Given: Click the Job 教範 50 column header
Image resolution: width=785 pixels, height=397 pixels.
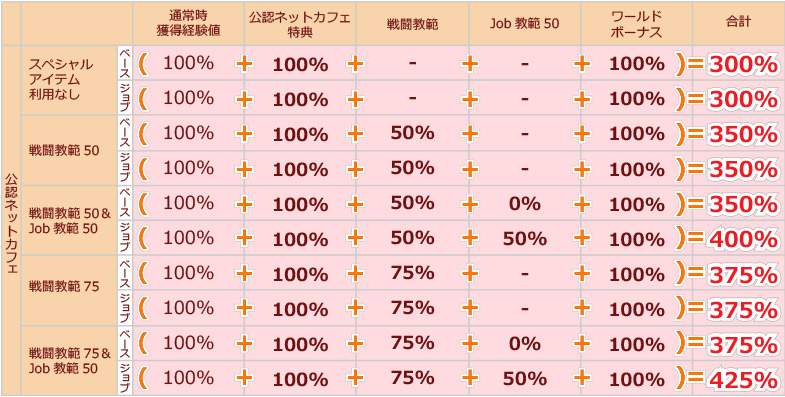Looking at the screenshot, I should point(524,23).
